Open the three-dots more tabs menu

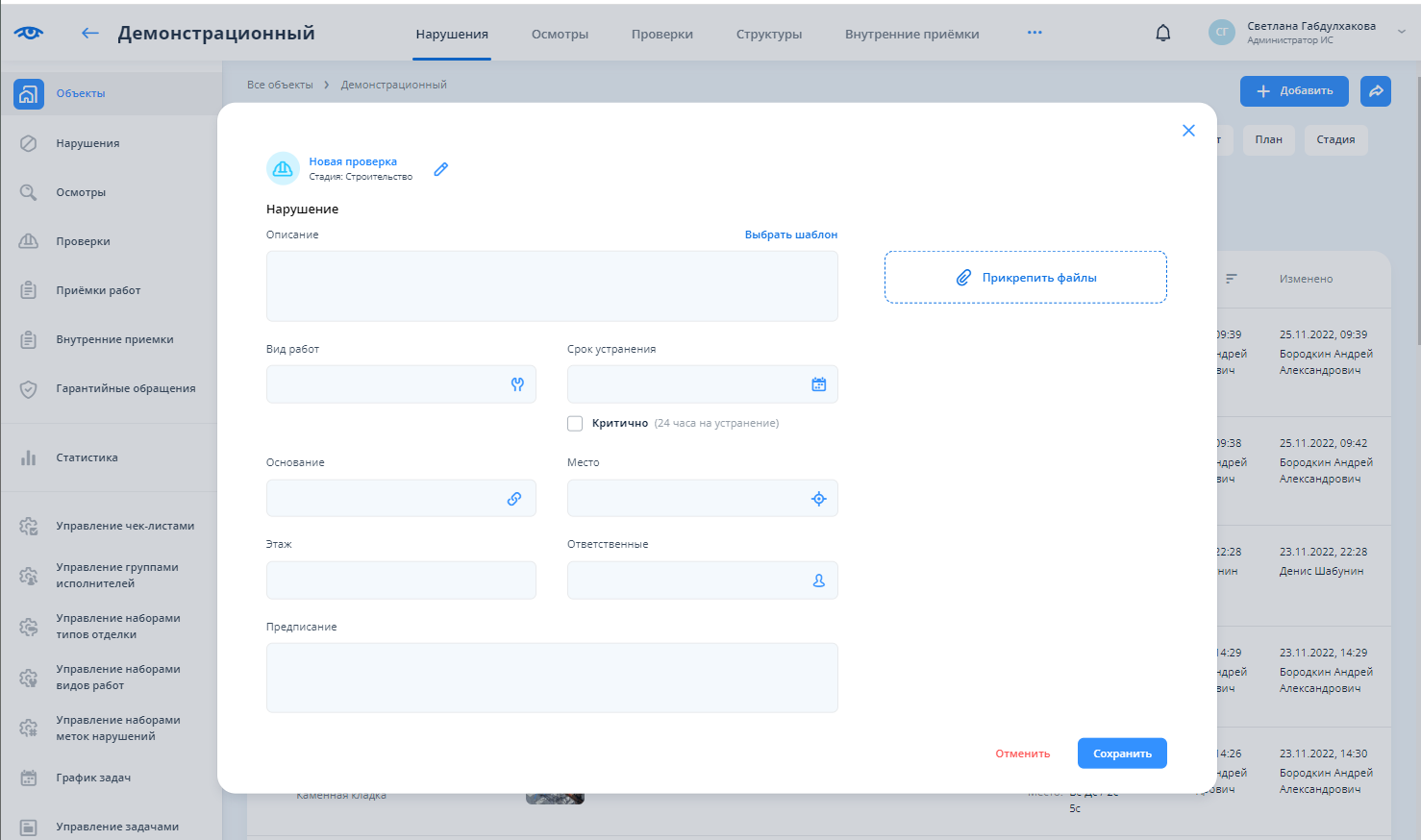coord(1035,33)
